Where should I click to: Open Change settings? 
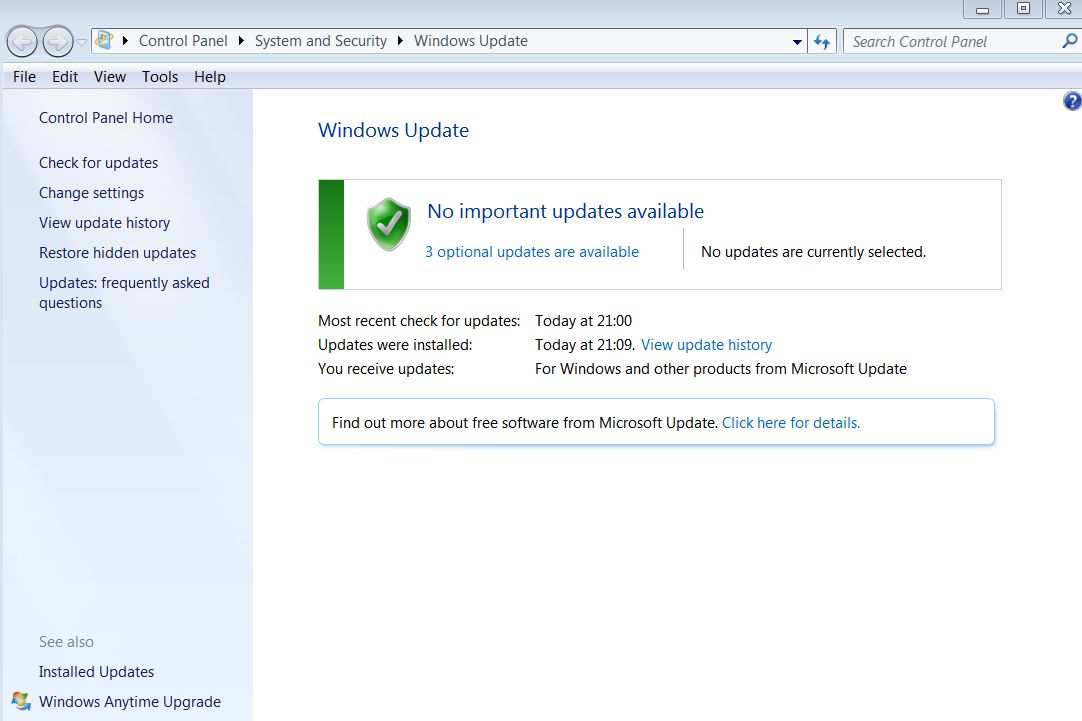pyautogui.click(x=92, y=193)
